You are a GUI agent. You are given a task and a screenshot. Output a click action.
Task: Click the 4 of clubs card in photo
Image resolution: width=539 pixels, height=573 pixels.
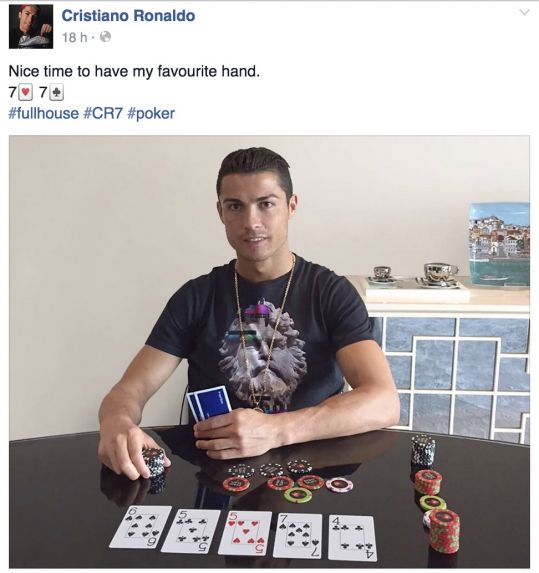point(353,538)
